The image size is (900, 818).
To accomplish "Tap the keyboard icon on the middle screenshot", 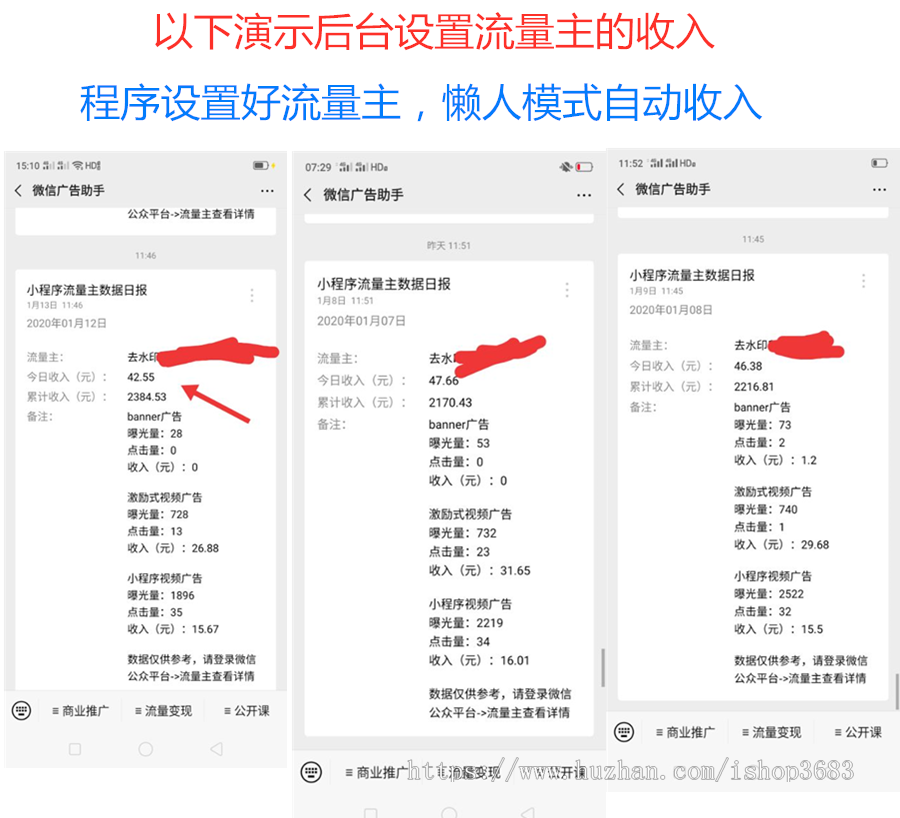I will [313, 772].
